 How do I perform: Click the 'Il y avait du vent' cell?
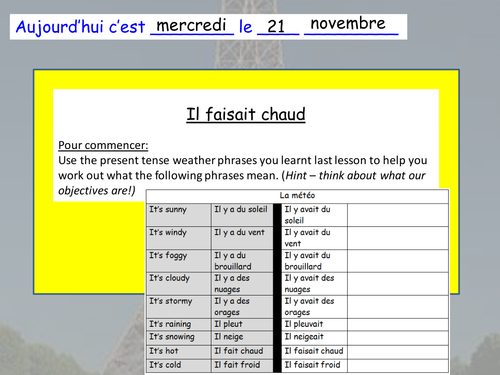click(314, 238)
